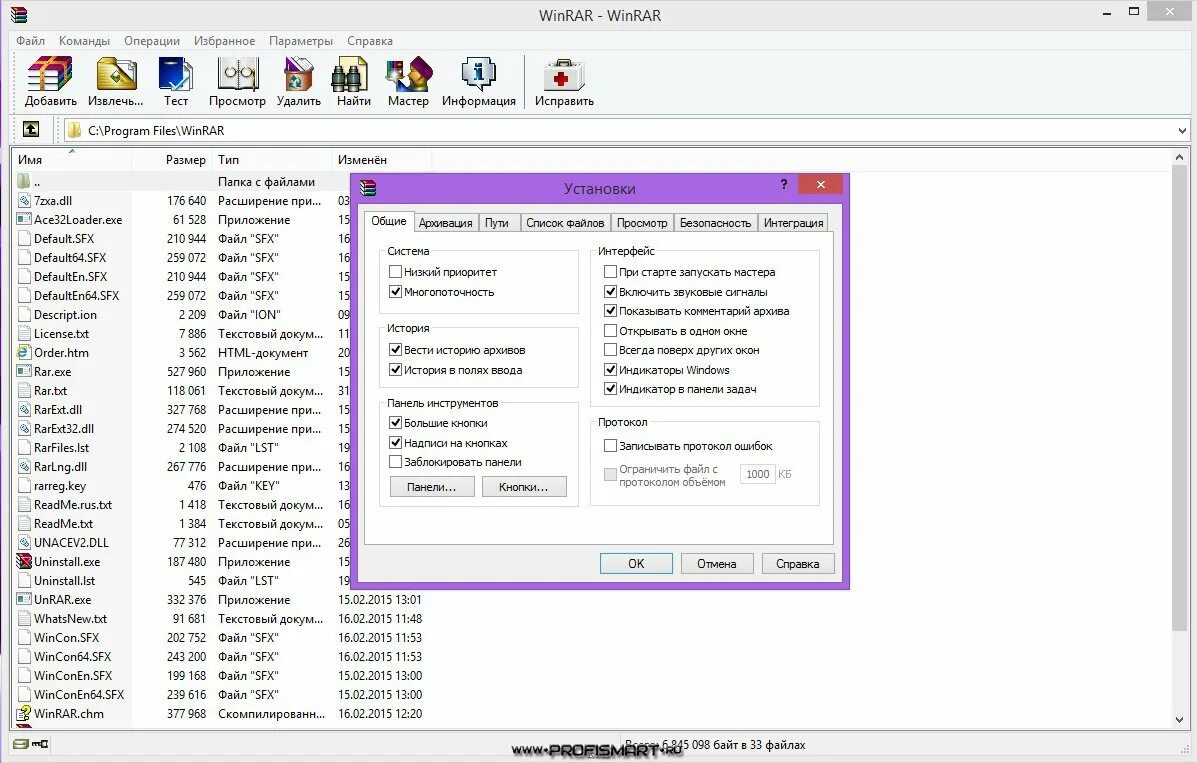Screen dimensions: 1197x763
Task: Open the Кнопки... button
Action: click(x=524, y=487)
